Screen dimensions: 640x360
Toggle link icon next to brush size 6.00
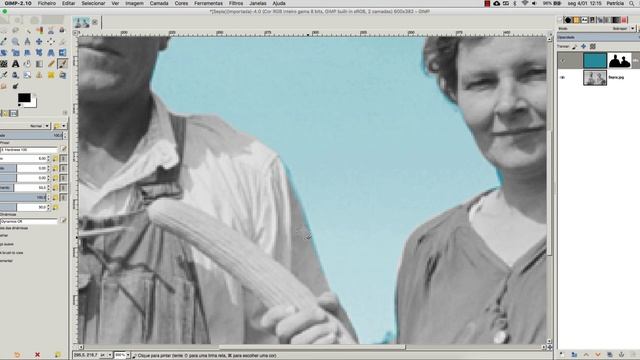(x=63, y=158)
